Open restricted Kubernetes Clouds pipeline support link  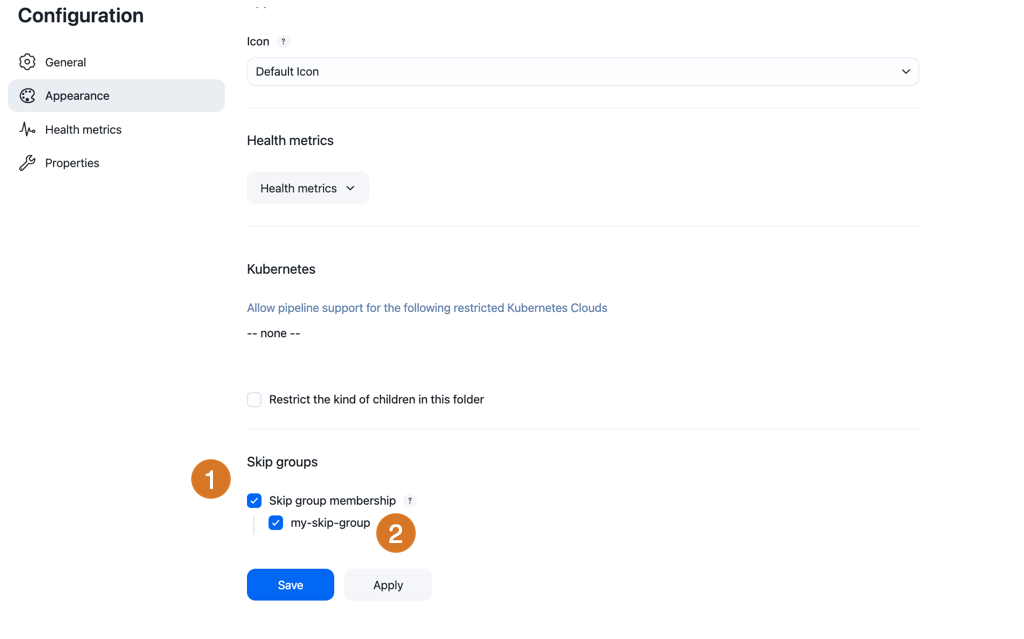[x=427, y=308]
